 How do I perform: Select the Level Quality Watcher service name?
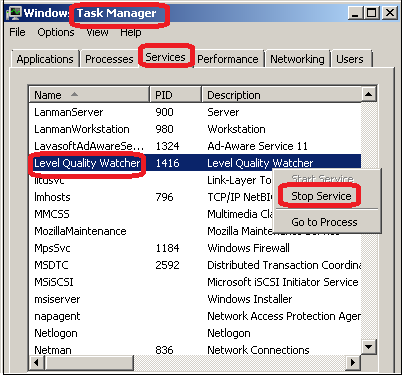pos(87,163)
